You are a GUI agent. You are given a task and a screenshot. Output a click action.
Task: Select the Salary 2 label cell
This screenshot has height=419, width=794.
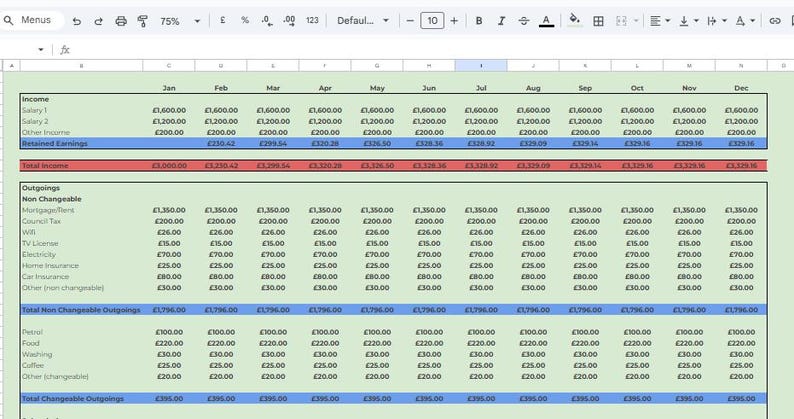coord(82,121)
